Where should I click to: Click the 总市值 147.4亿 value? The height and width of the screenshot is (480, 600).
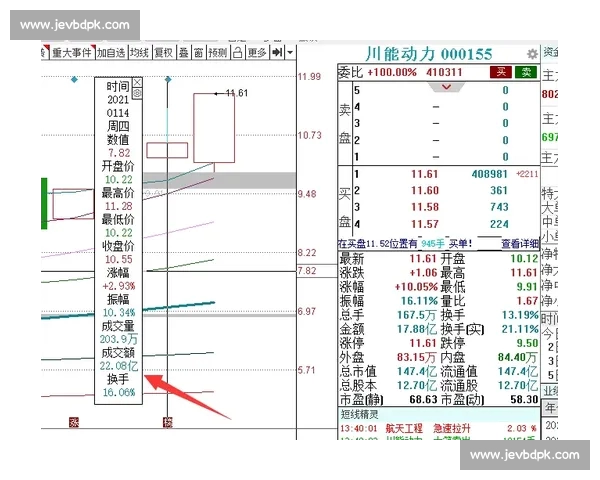click(x=417, y=371)
